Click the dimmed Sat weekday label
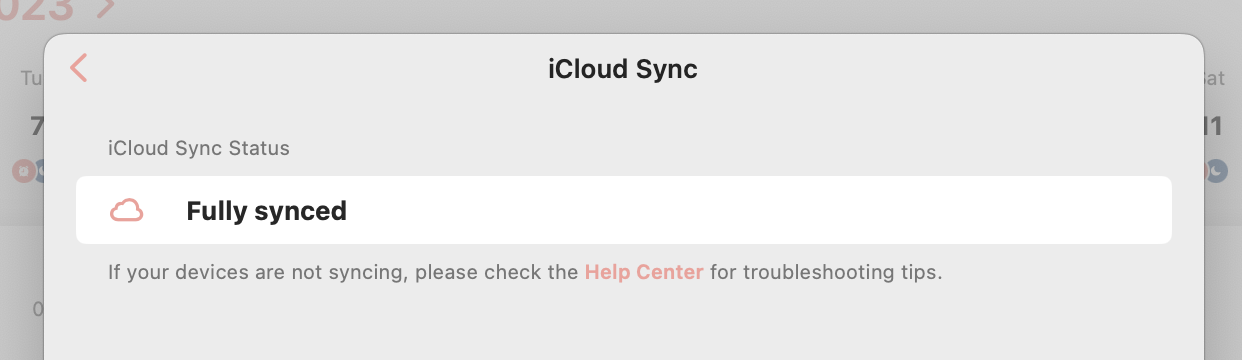This screenshot has height=360, width=1242. pyautogui.click(x=1214, y=78)
